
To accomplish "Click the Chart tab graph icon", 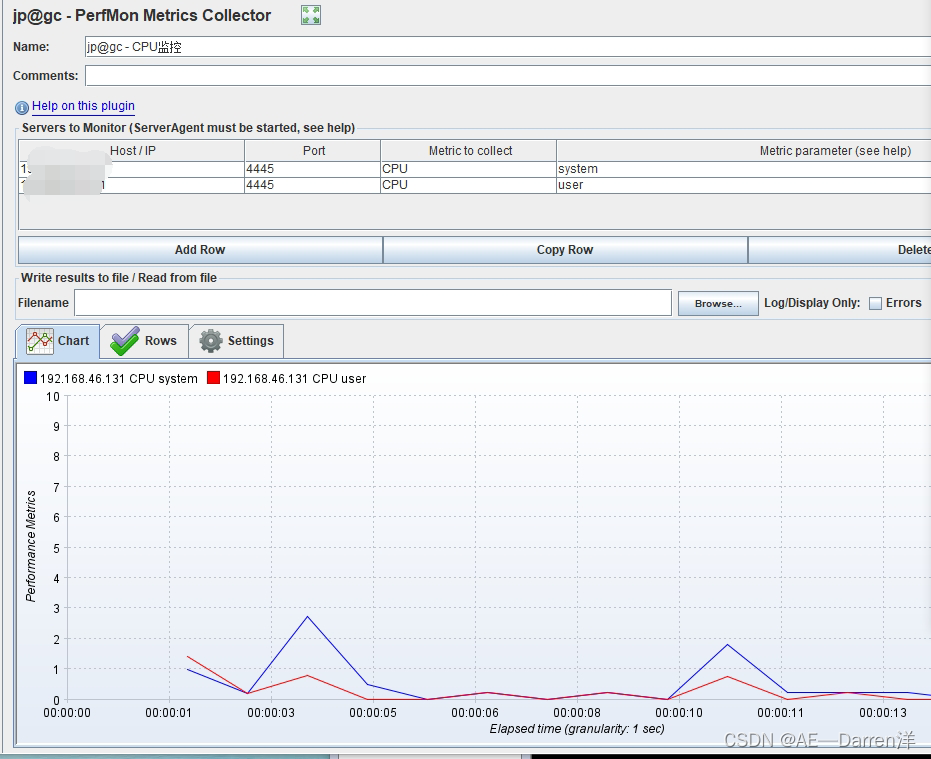I will click(x=40, y=341).
